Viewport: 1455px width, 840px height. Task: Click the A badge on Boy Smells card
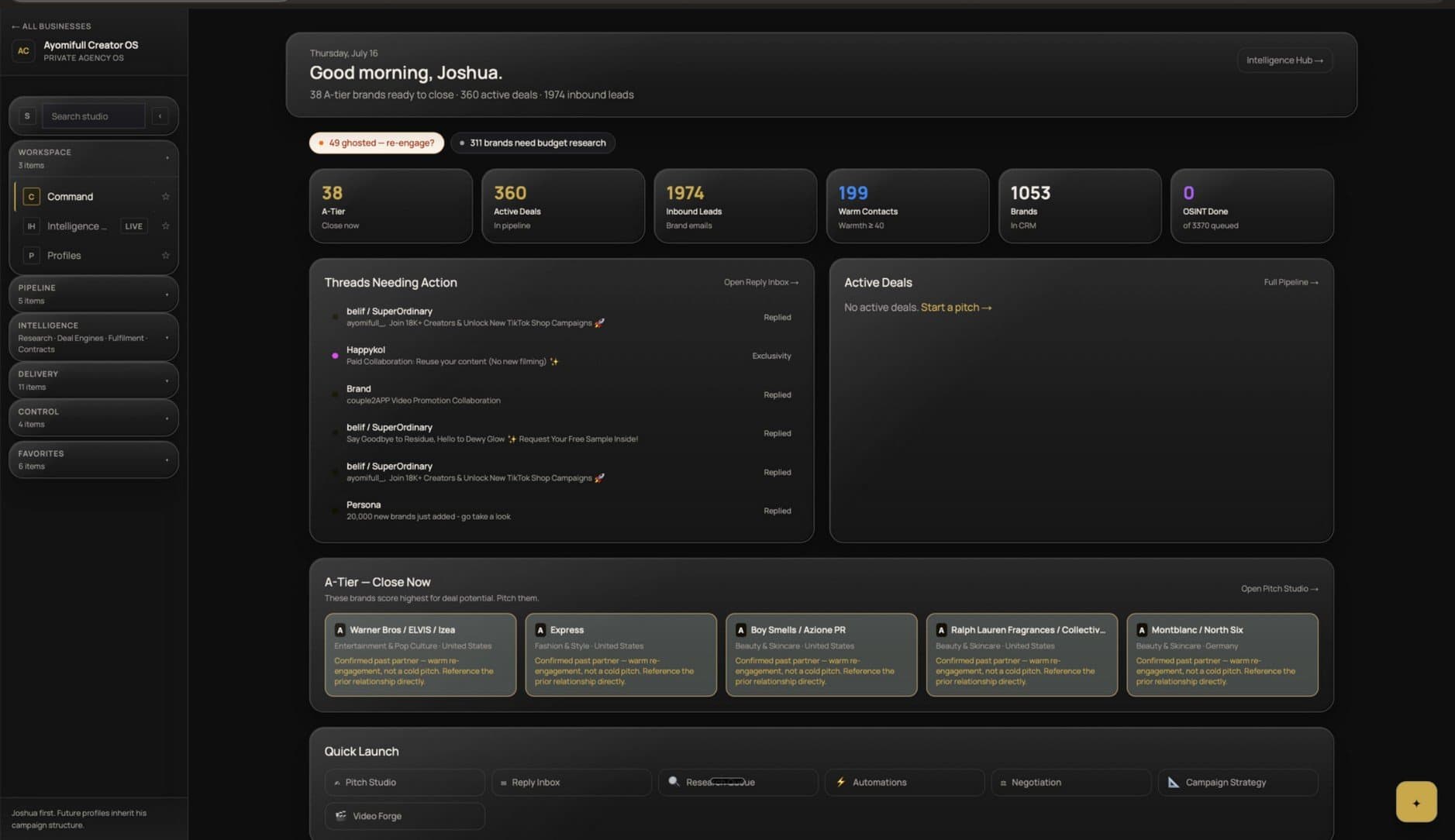click(x=740, y=630)
